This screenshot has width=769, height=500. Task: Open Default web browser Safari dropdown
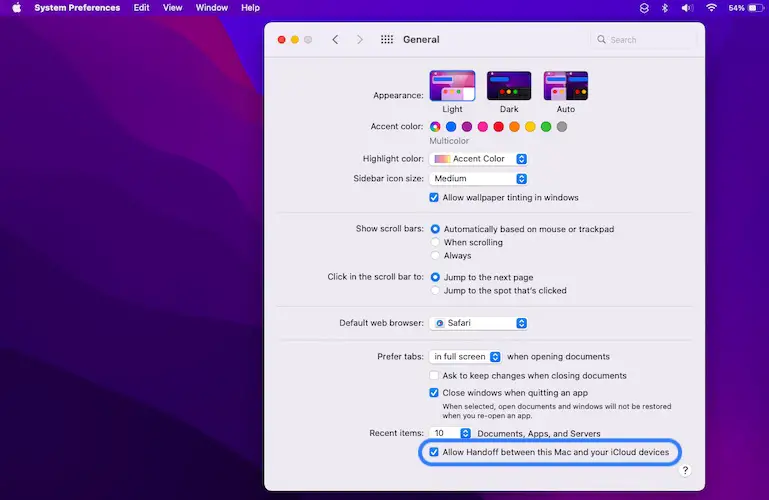(478, 324)
